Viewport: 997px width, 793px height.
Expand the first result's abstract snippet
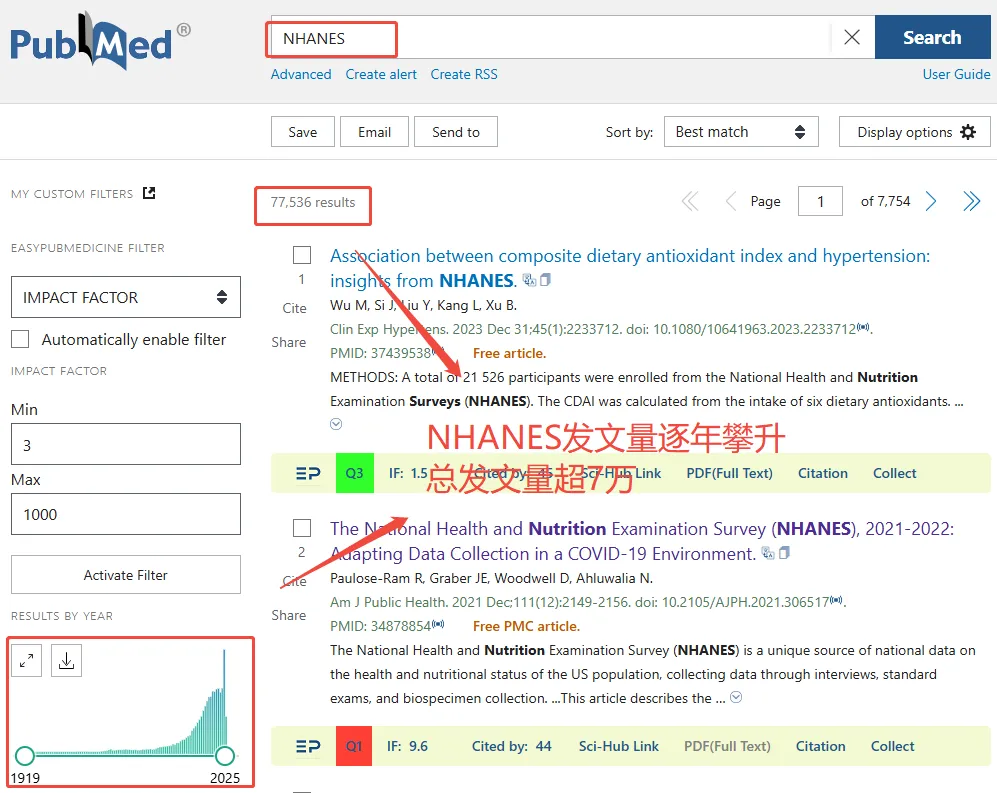coord(336,424)
